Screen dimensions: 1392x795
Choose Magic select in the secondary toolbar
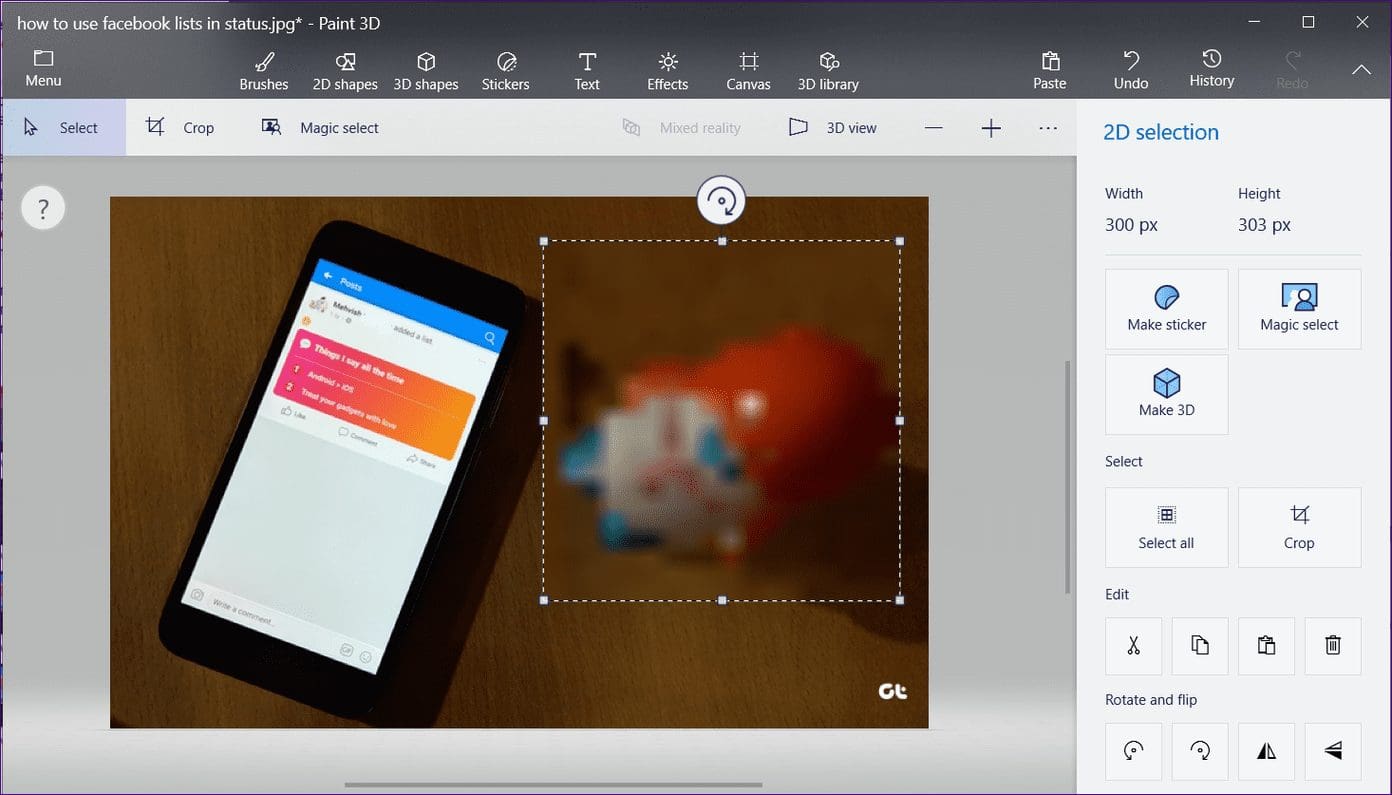[320, 128]
